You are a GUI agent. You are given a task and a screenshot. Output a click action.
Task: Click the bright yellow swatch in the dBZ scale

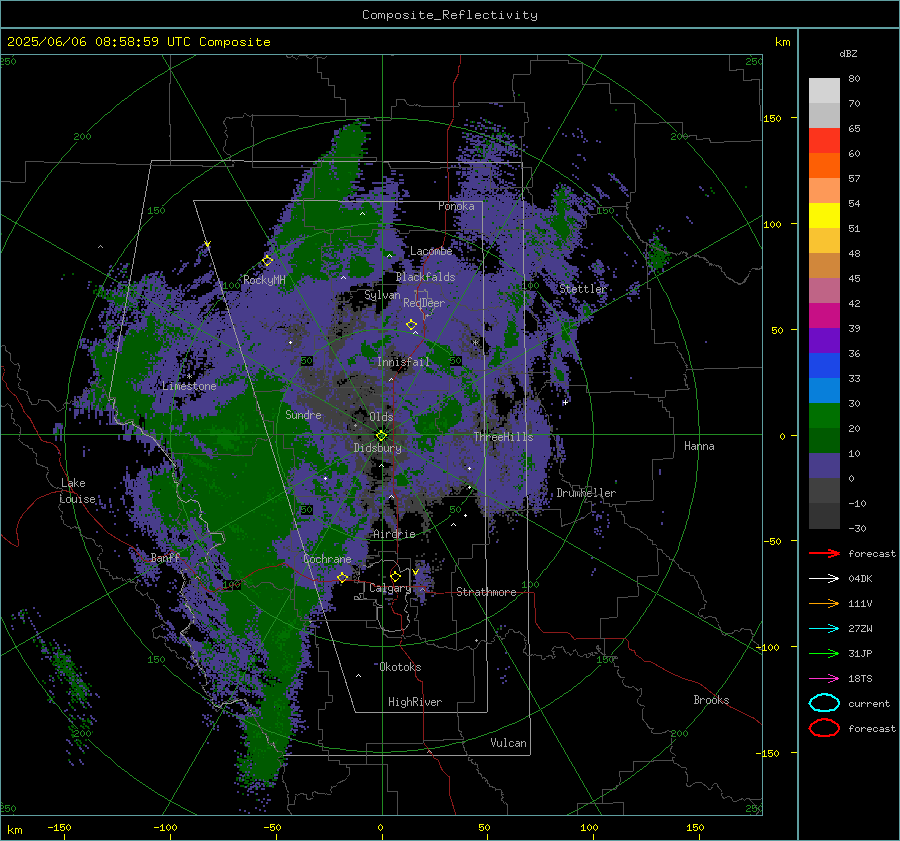click(824, 216)
